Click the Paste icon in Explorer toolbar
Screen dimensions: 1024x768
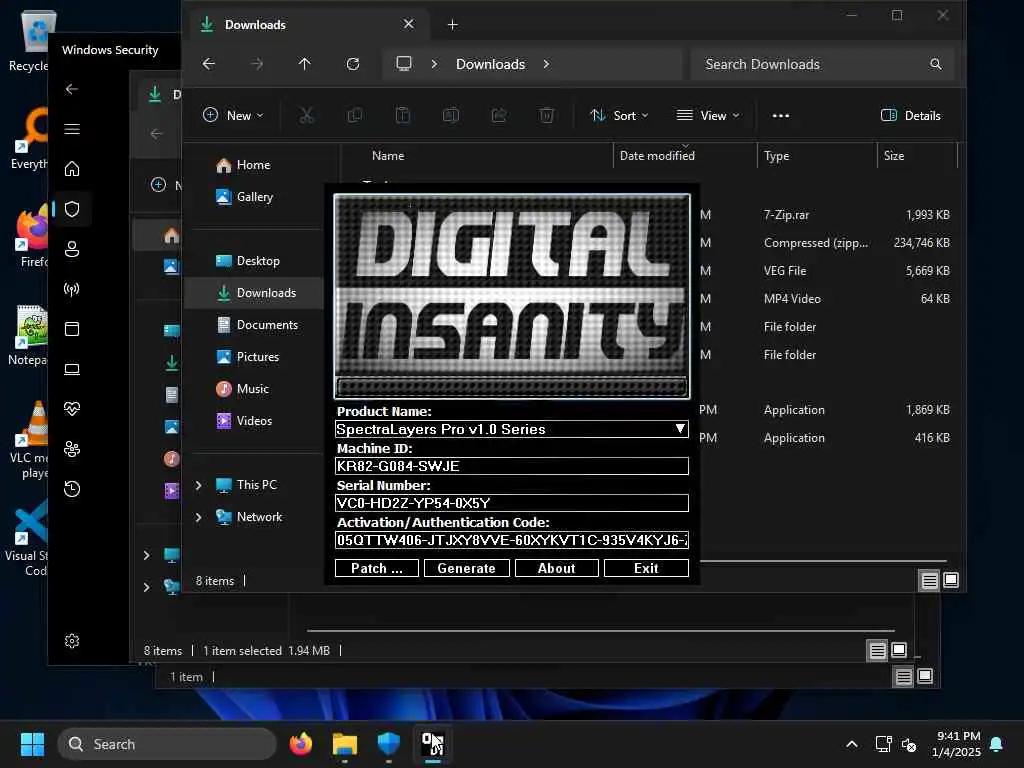403,116
